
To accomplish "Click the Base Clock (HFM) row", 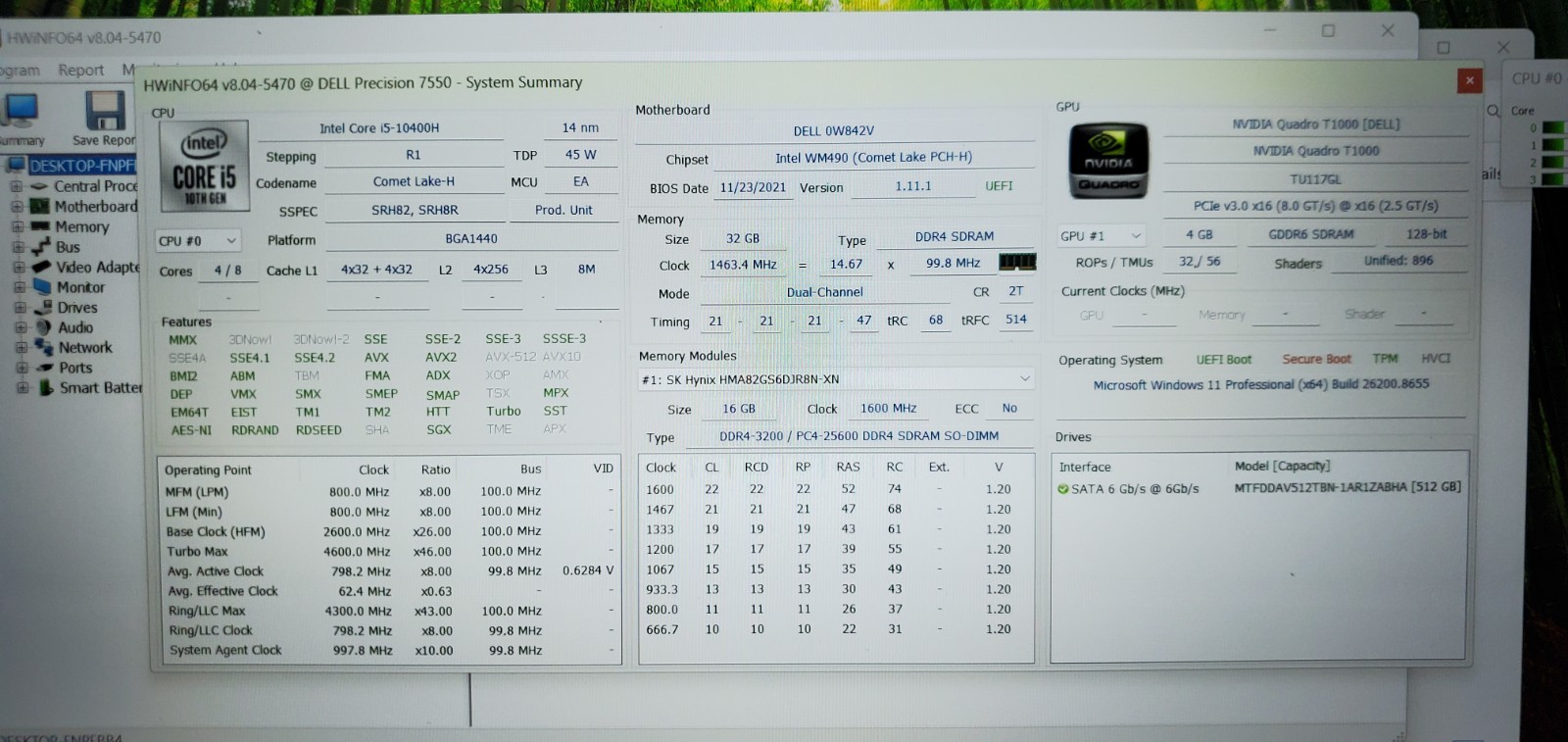I will pyautogui.click(x=390, y=531).
